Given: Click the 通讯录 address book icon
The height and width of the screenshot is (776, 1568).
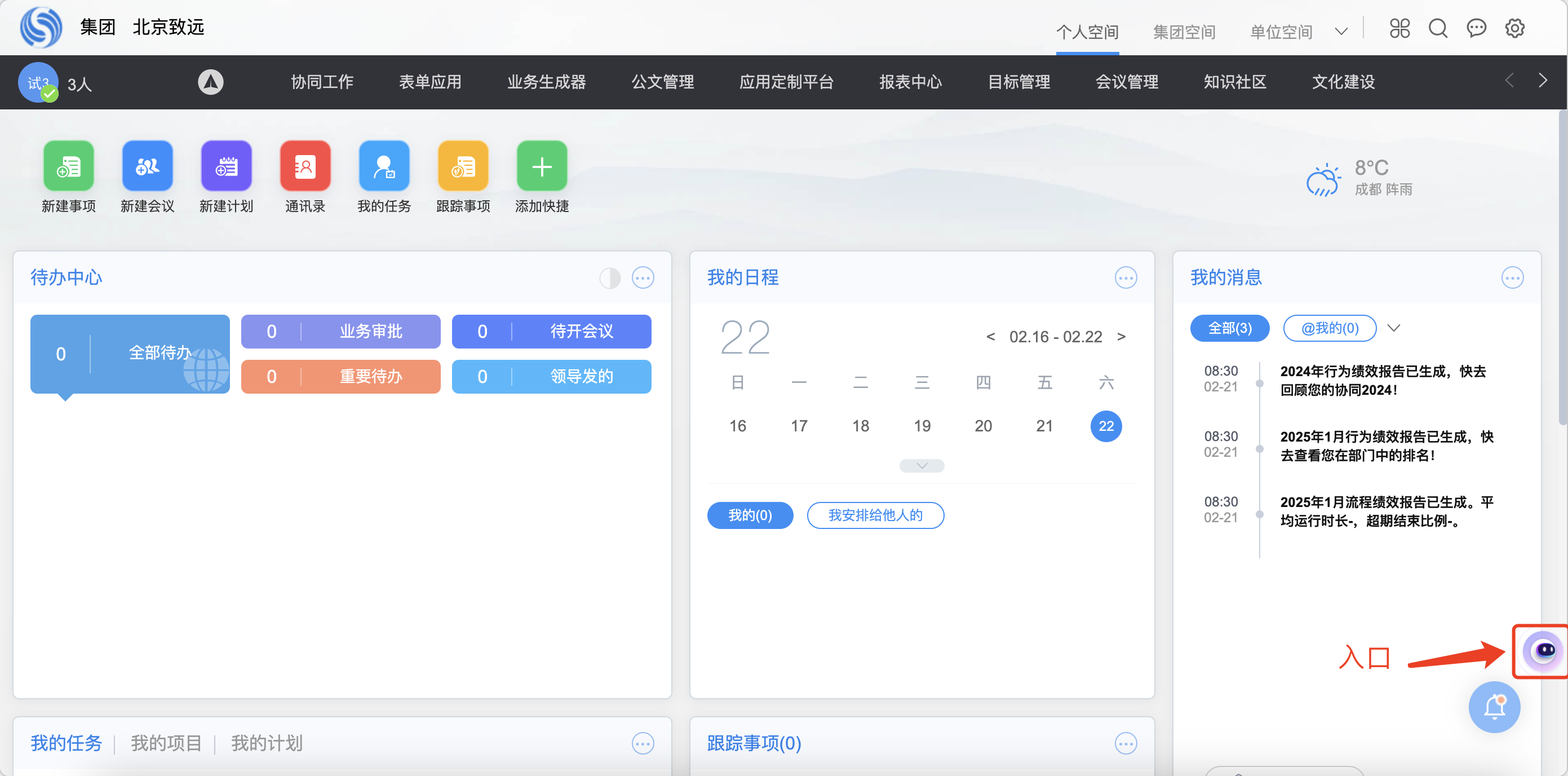Looking at the screenshot, I should (305, 166).
